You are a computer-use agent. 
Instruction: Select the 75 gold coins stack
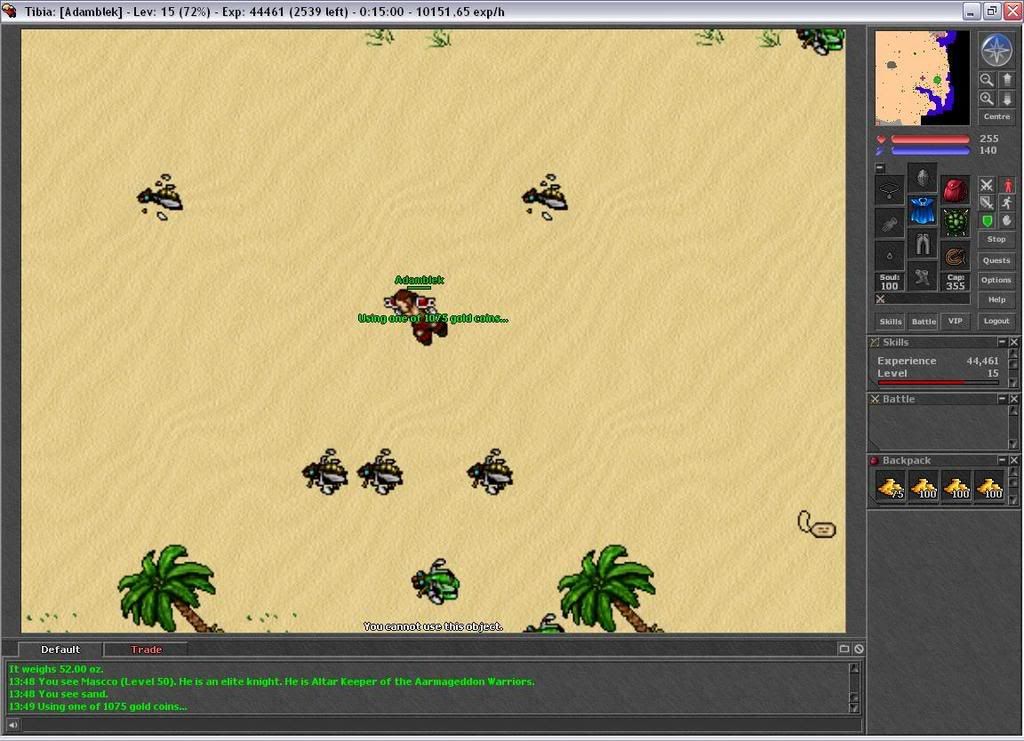pos(891,487)
